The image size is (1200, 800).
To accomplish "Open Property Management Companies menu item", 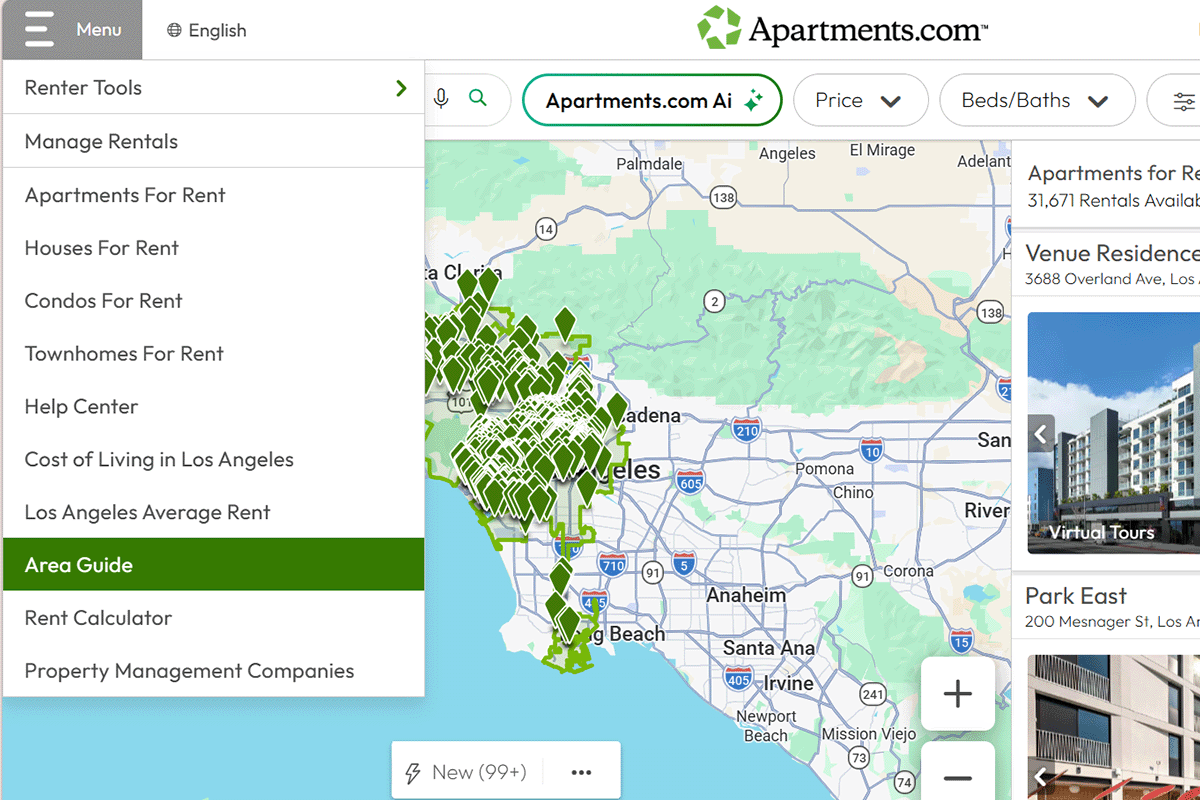I will click(213, 671).
